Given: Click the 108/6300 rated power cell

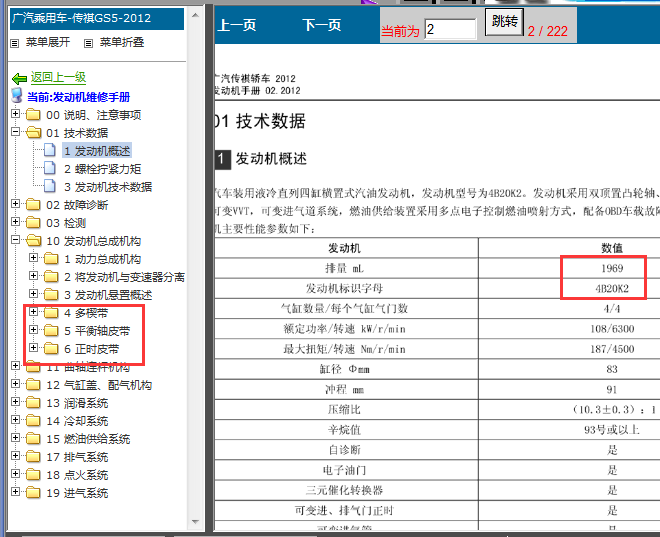Looking at the screenshot, I should [x=612, y=329].
